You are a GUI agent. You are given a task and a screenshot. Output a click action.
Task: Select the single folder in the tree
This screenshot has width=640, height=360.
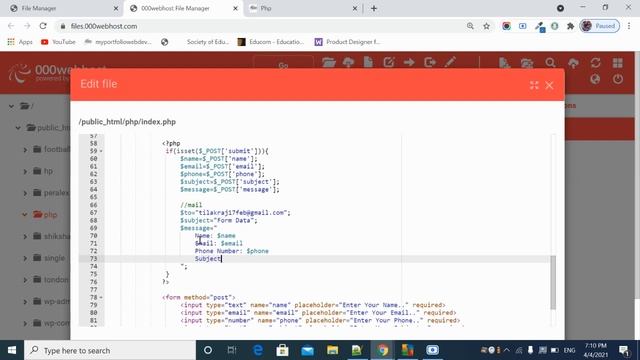pos(54,258)
